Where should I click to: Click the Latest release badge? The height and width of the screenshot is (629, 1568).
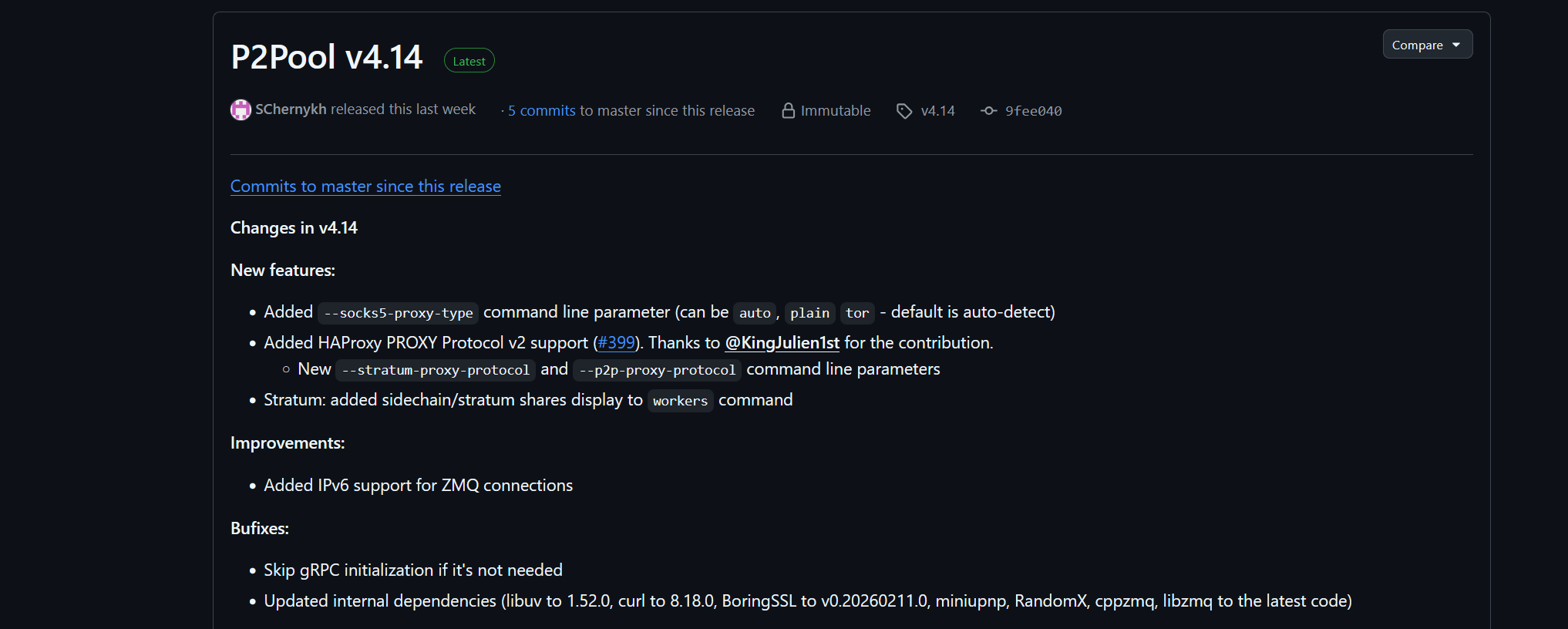[469, 61]
